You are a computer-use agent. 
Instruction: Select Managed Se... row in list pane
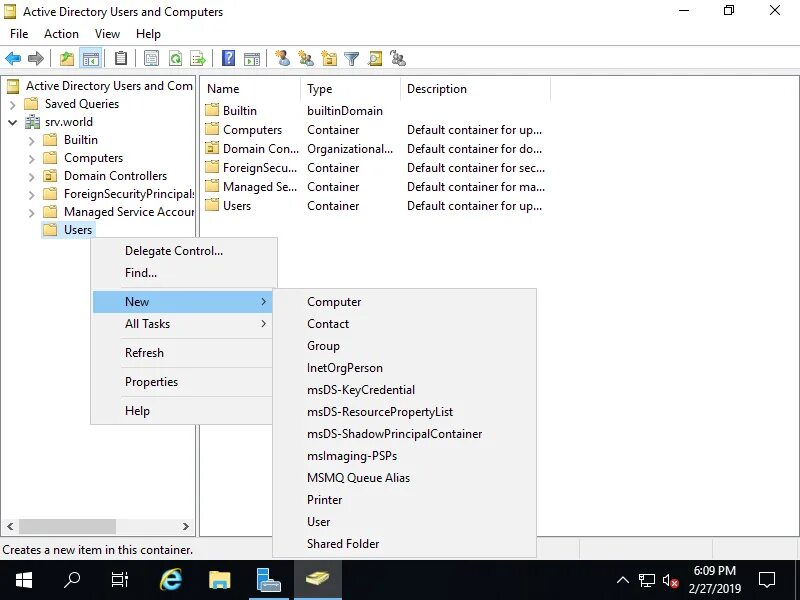tap(376, 187)
